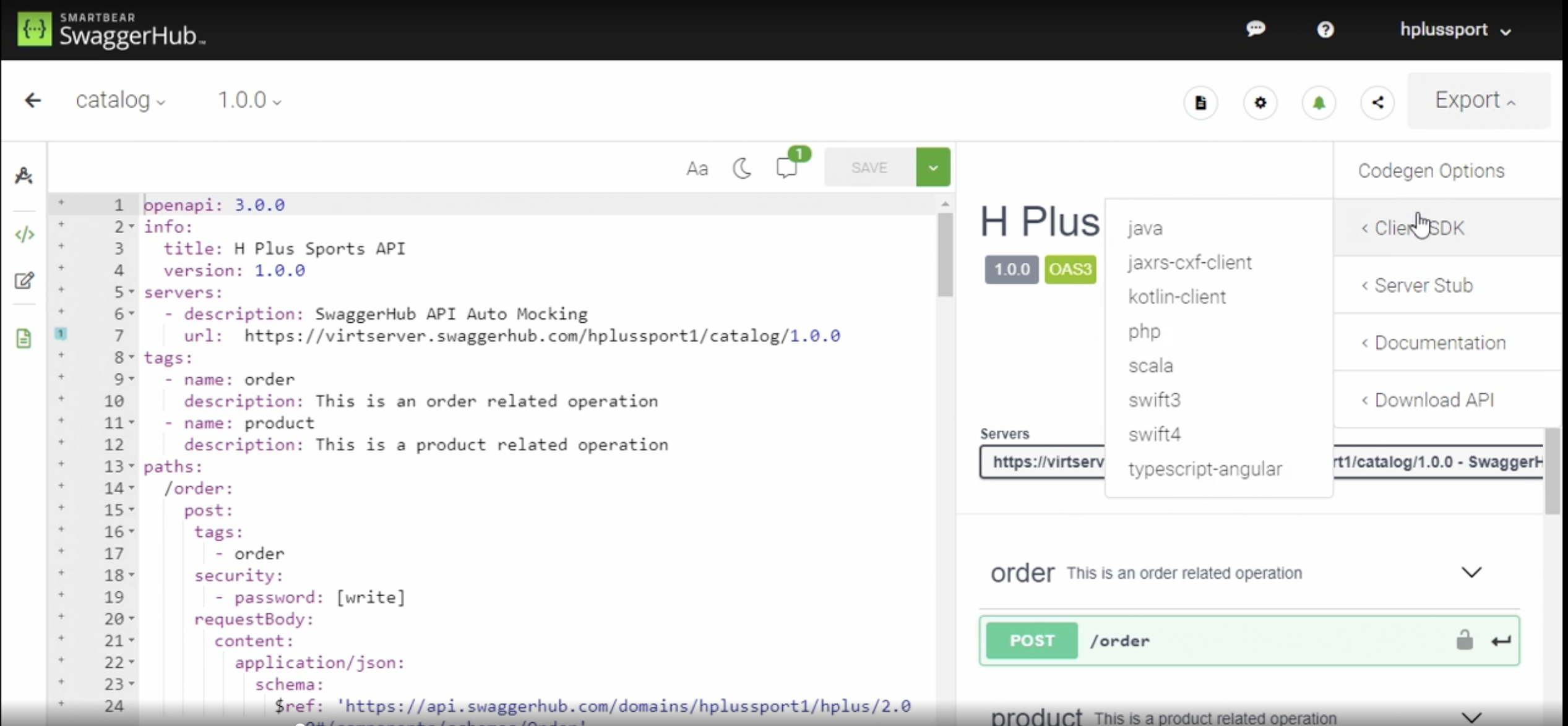Screen dimensions: 1568x726
Task: Click the editor vertical scrollbar thumb
Action: coord(944,254)
